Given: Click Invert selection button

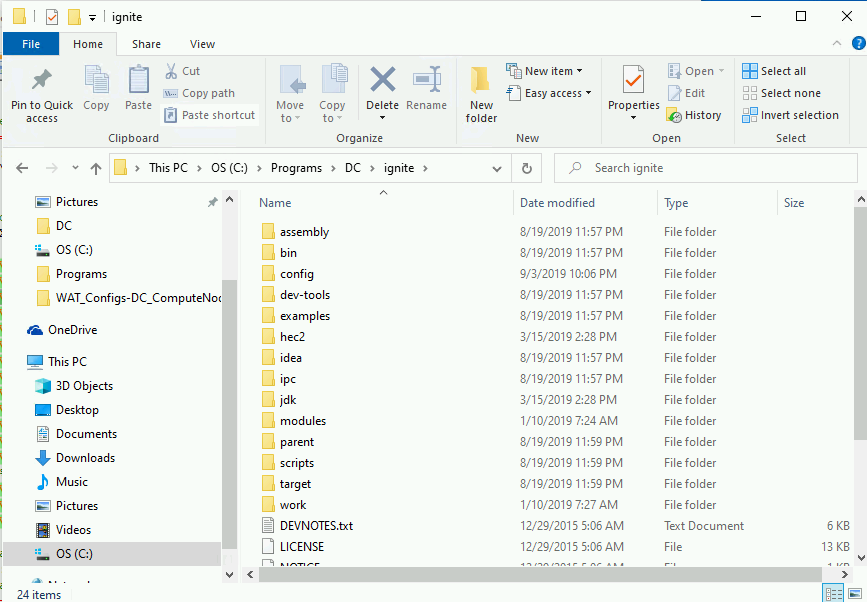Looking at the screenshot, I should [790, 115].
